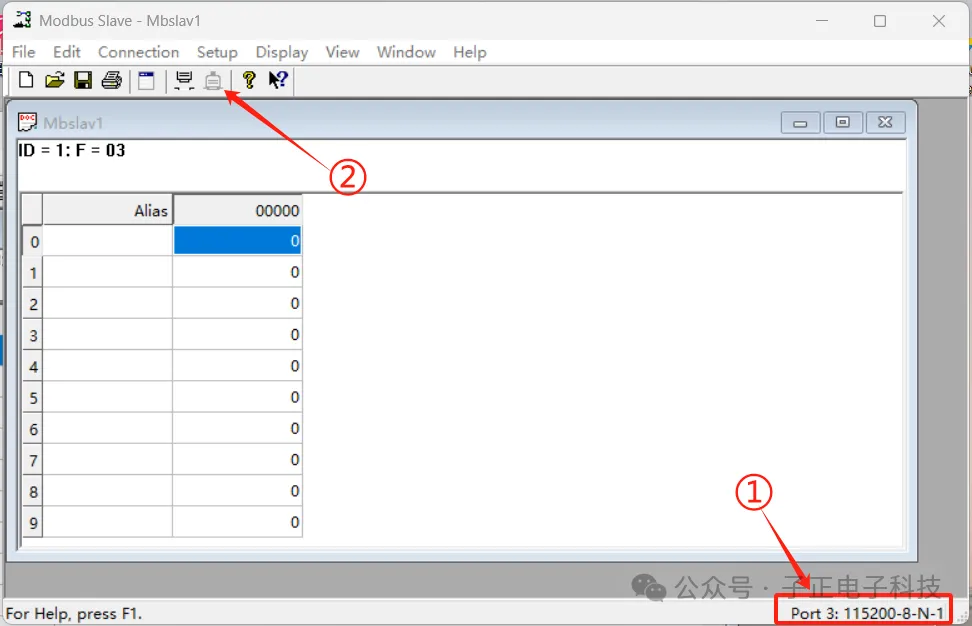Open Help Topics via question mark icon

coord(248,80)
